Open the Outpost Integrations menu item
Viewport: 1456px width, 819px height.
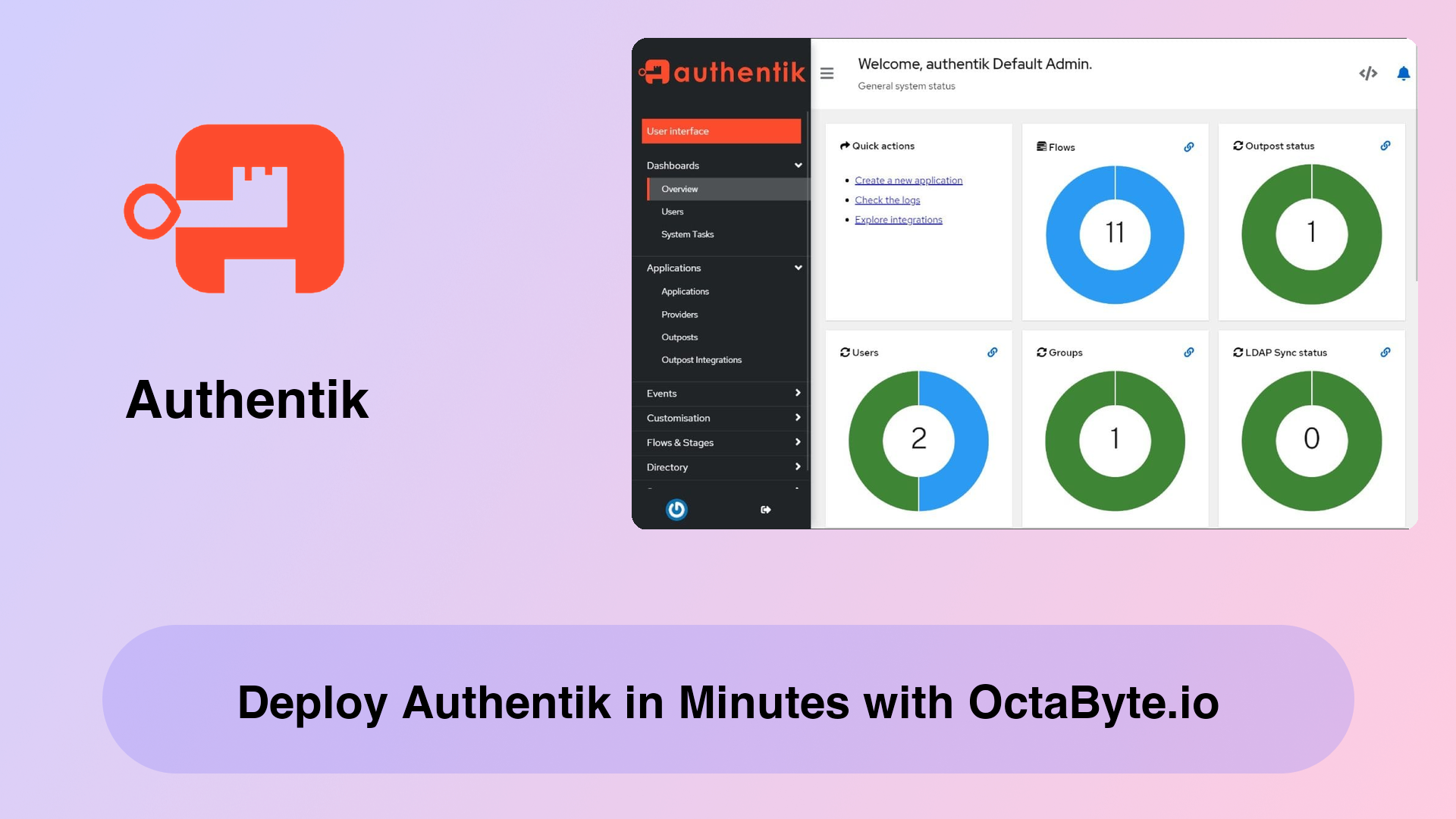pos(701,359)
